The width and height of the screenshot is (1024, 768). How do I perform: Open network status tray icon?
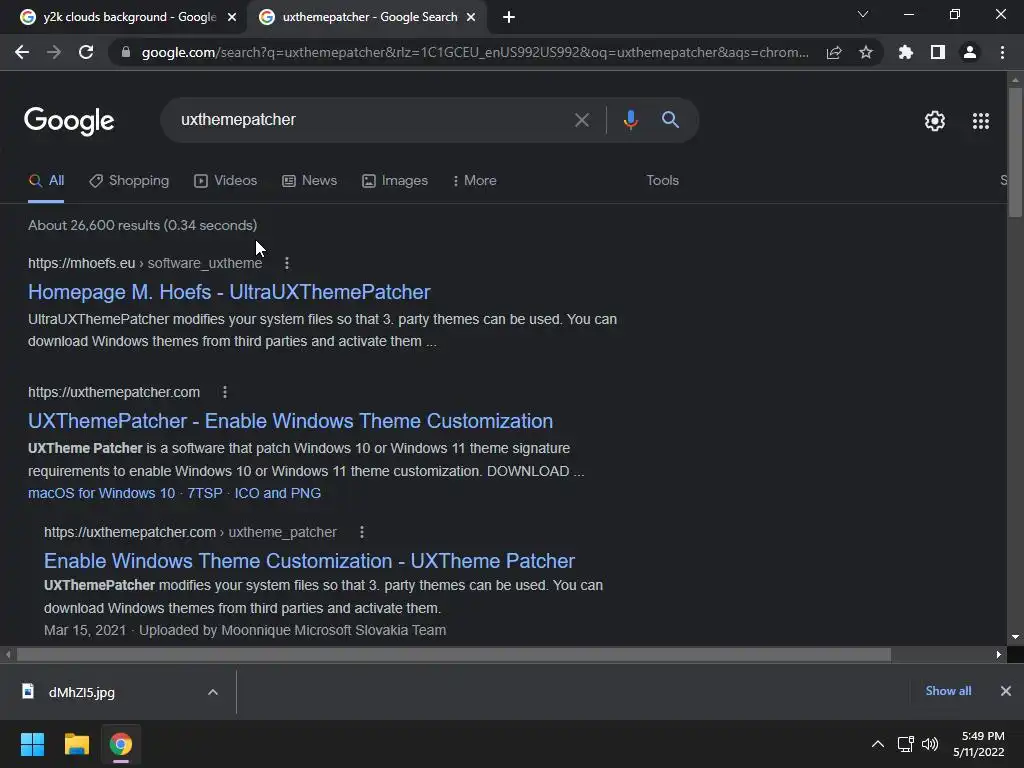click(x=905, y=744)
